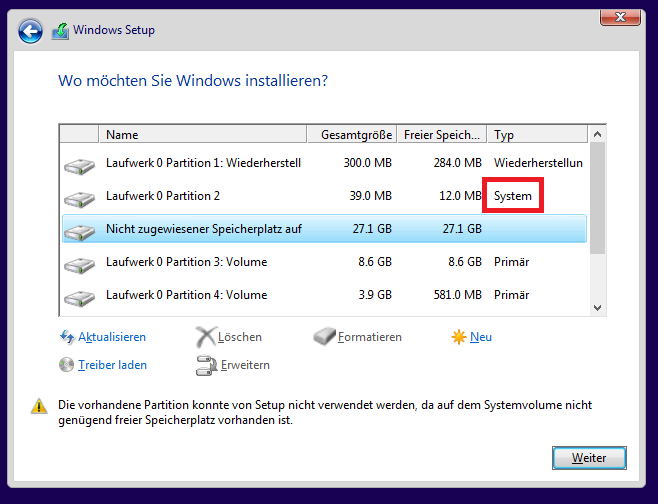Viewport: 658px width, 504px height.
Task: Click the partition list scroll down arrow
Action: coord(598,308)
